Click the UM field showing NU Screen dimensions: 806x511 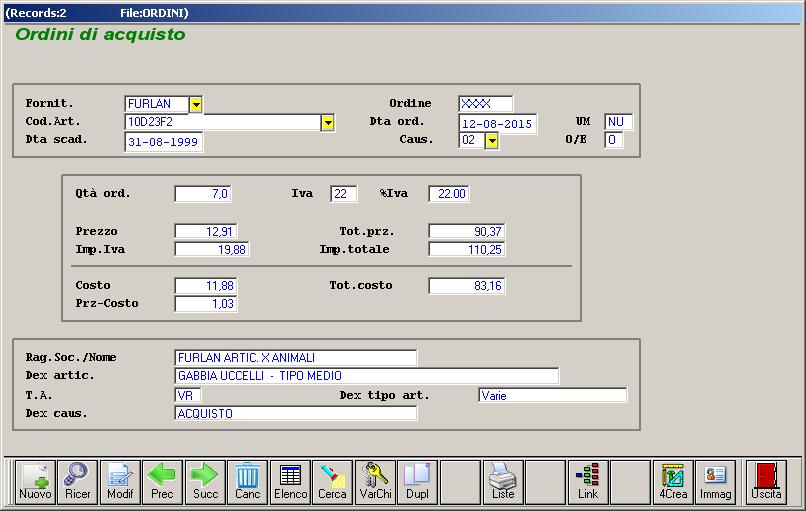(618, 122)
